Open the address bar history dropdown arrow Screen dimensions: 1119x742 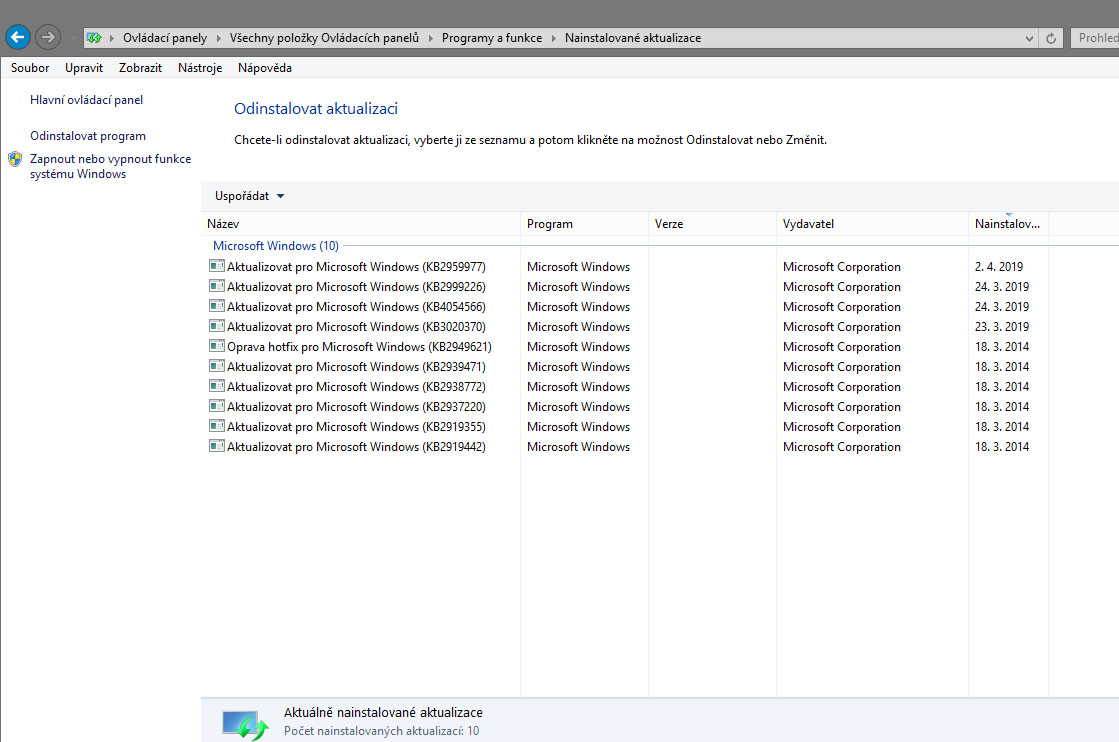pyautogui.click(x=1029, y=39)
